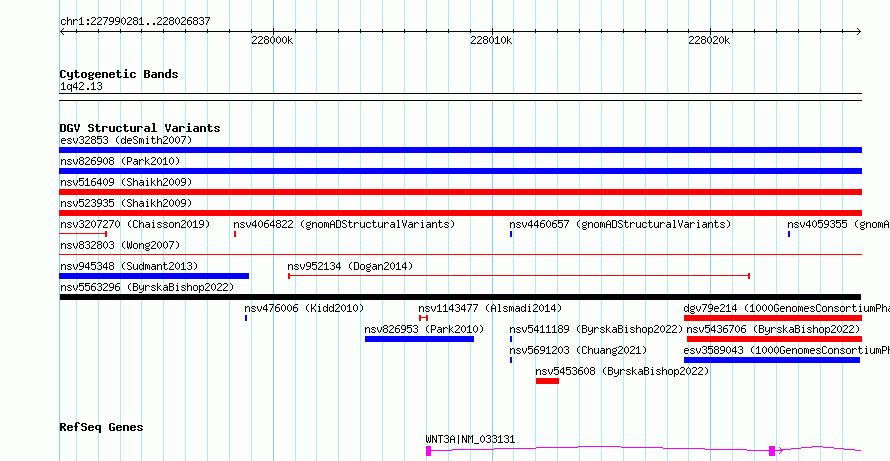Click the small blue marker under nsv4059355

click(x=789, y=234)
